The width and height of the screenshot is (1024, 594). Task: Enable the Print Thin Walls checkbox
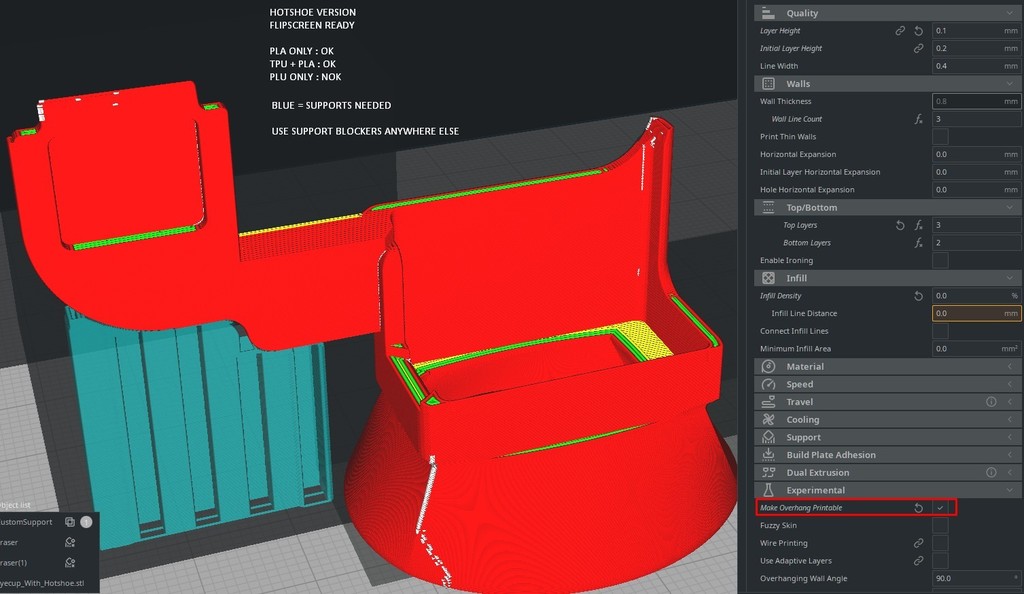pos(940,137)
